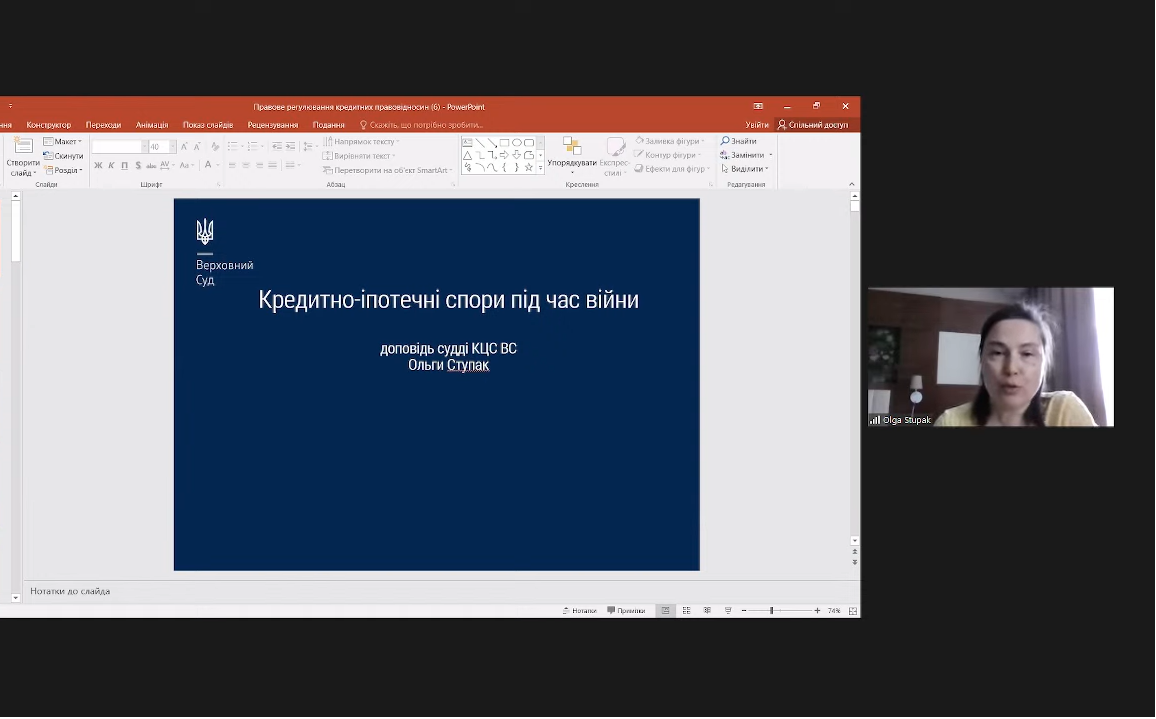1156x719 pixels.
Task: Expand the shapes gallery more arrow
Action: (x=541, y=169)
